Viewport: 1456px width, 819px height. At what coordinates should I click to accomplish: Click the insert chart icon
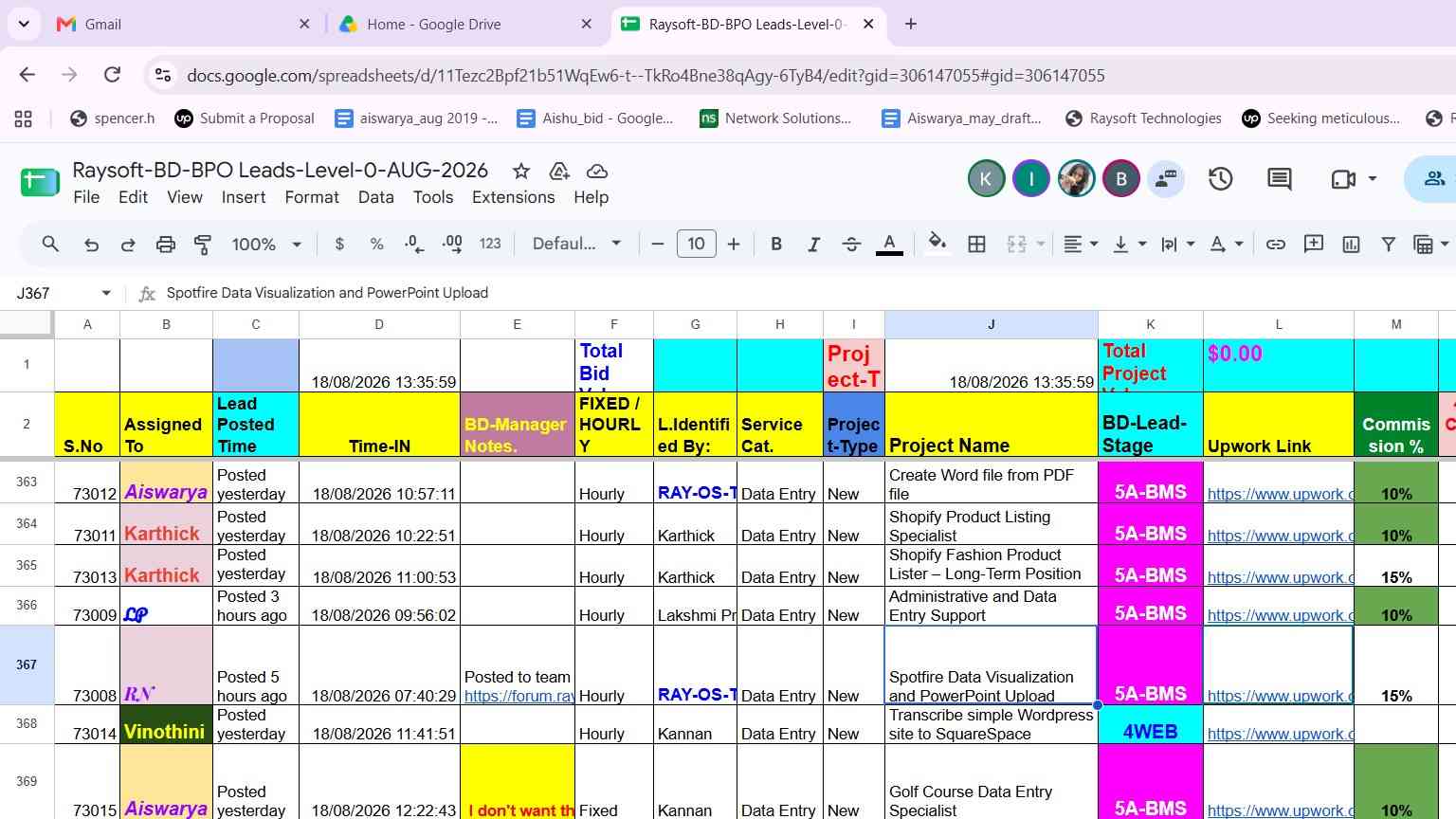[1351, 245]
